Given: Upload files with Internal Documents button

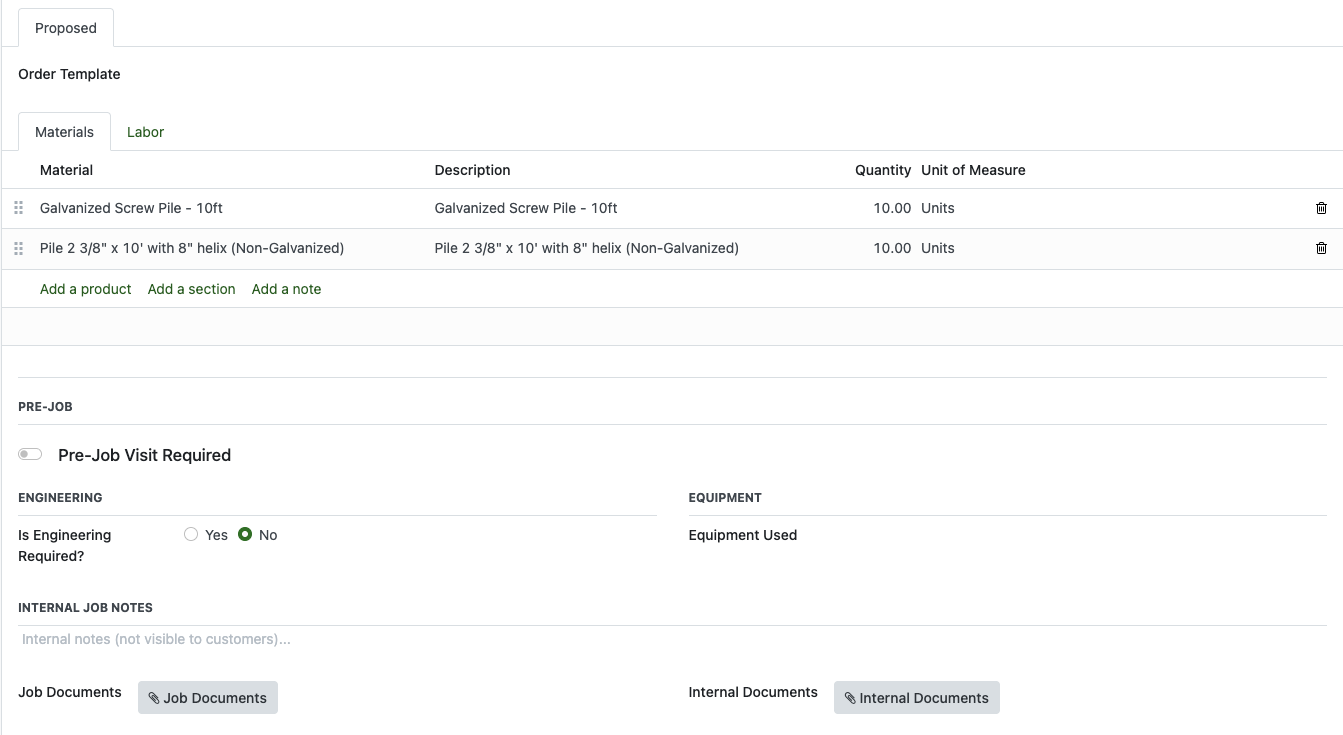Looking at the screenshot, I should coord(917,698).
